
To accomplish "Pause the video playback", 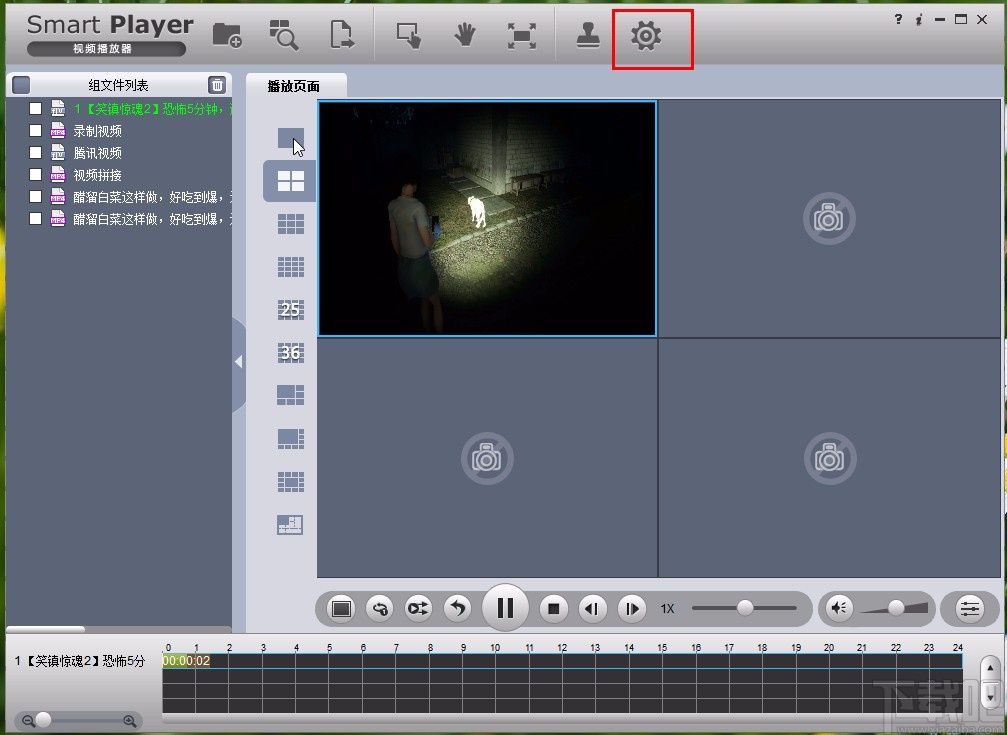I will (x=505, y=608).
